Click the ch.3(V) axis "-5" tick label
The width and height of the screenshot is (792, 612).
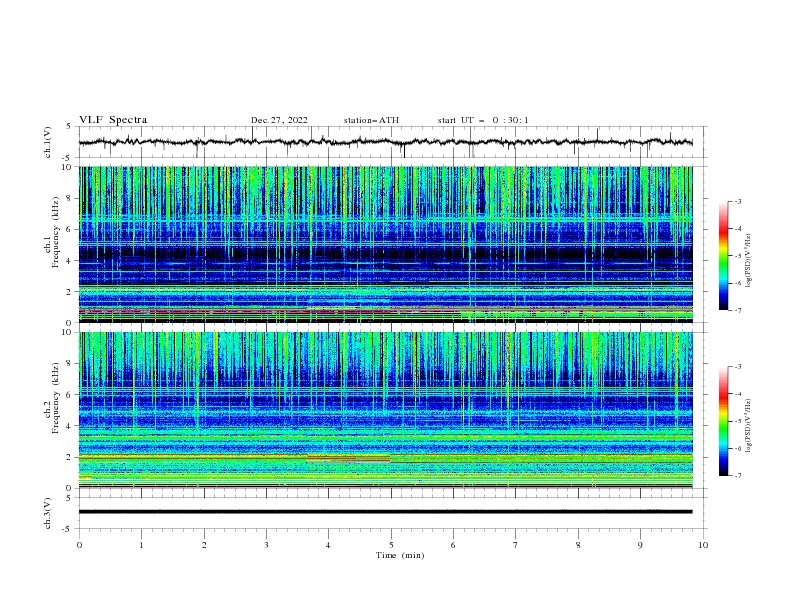tap(68, 529)
